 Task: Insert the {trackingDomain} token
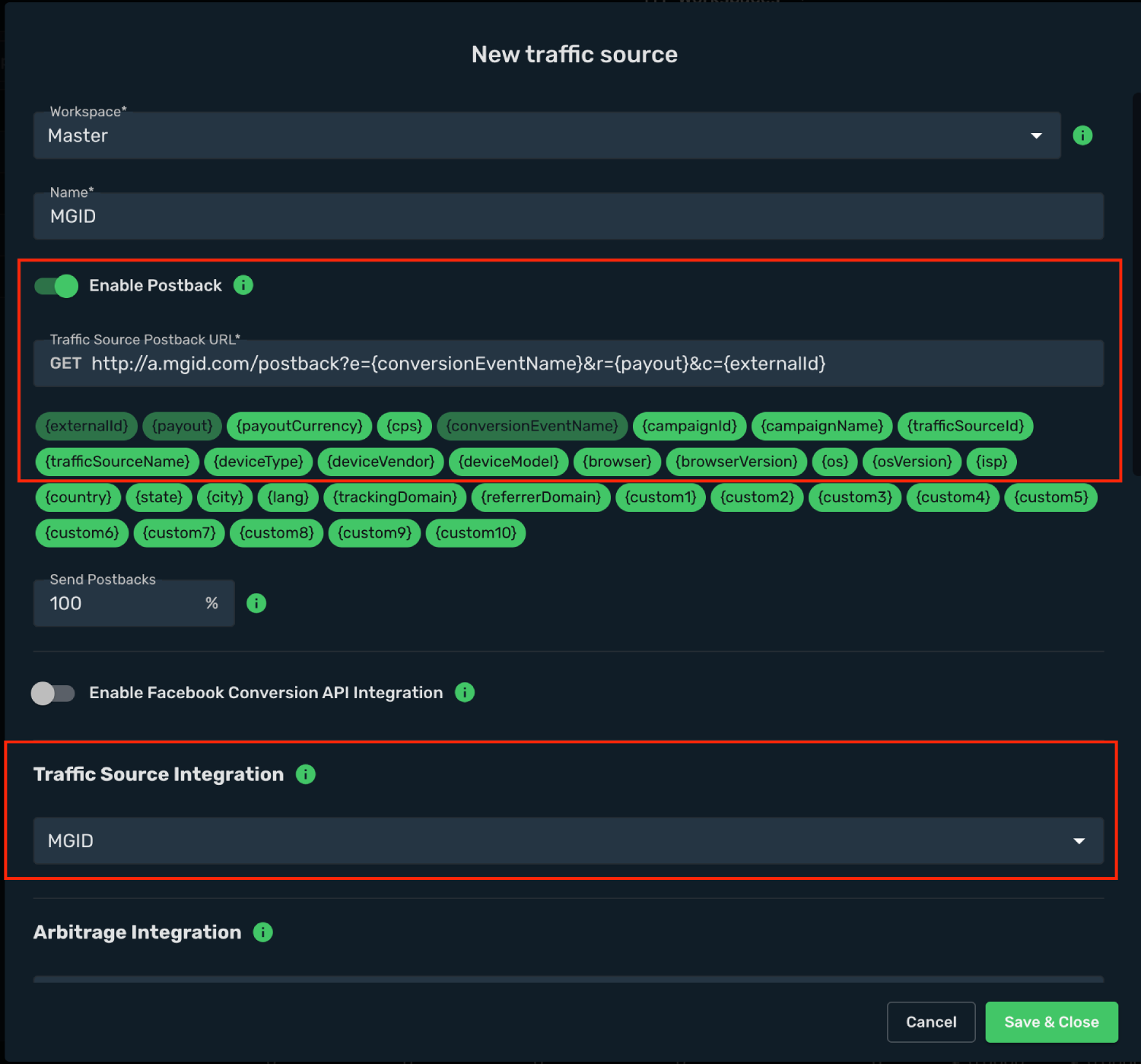pyautogui.click(x=395, y=497)
